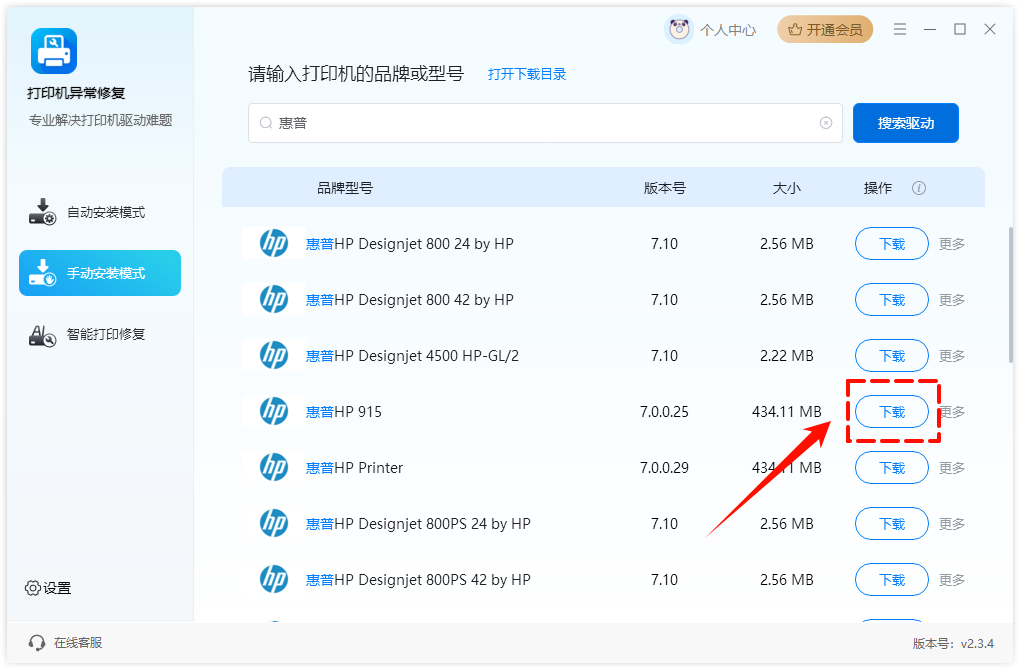Open 个人中心

click(727, 30)
